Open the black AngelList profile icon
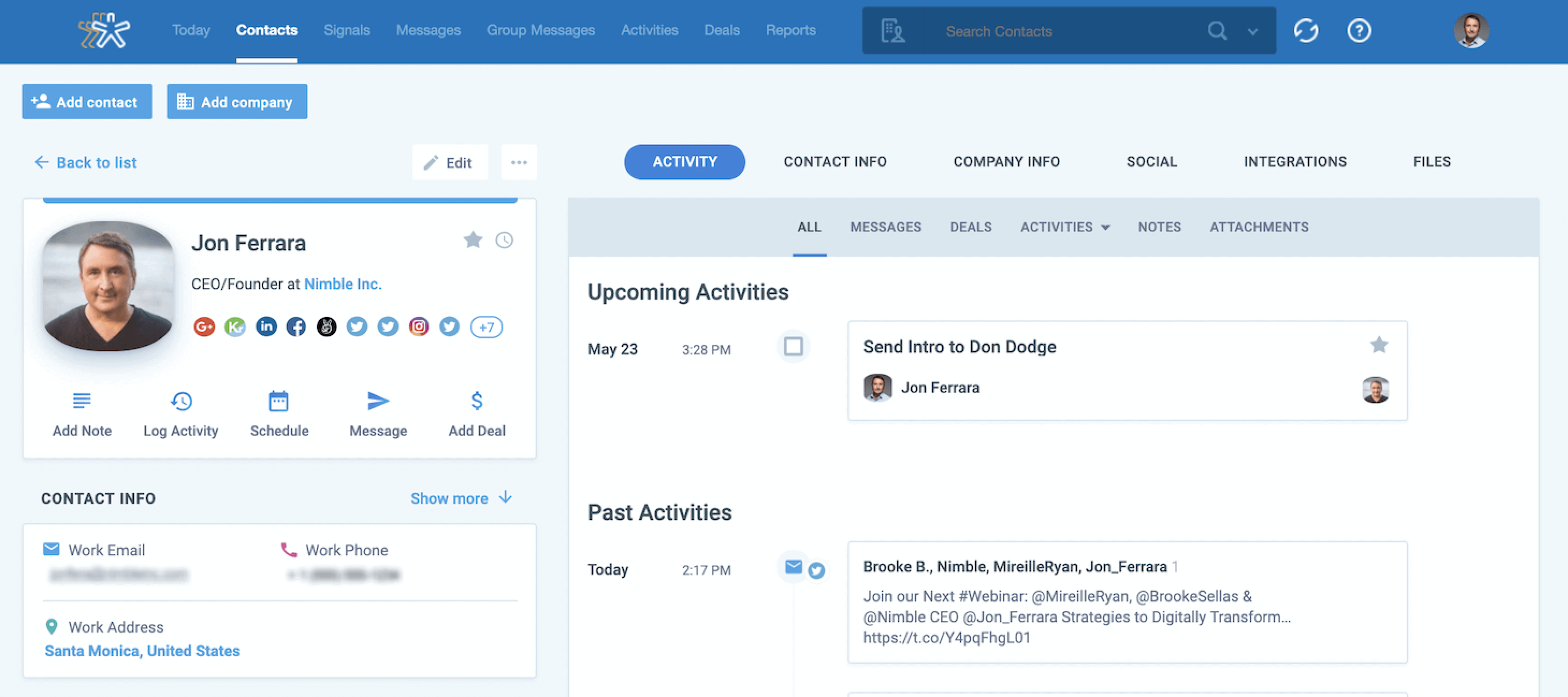 [x=327, y=327]
